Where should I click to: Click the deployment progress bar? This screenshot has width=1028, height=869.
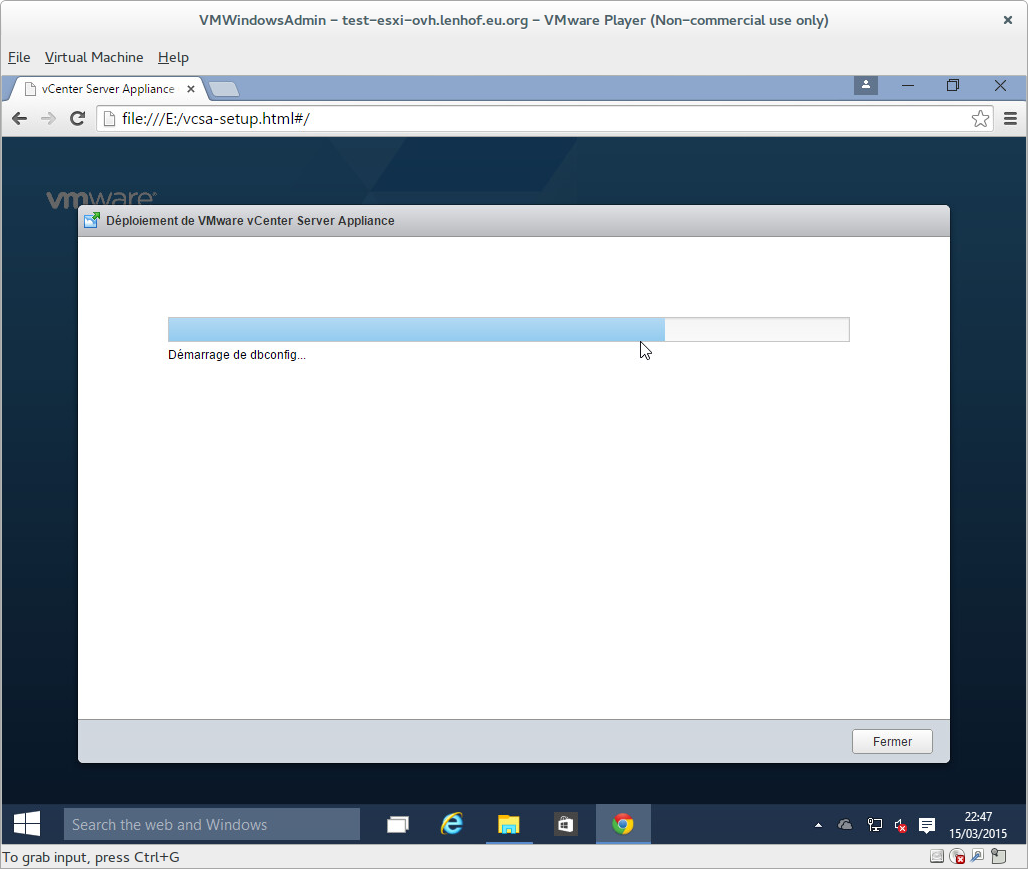tap(509, 329)
